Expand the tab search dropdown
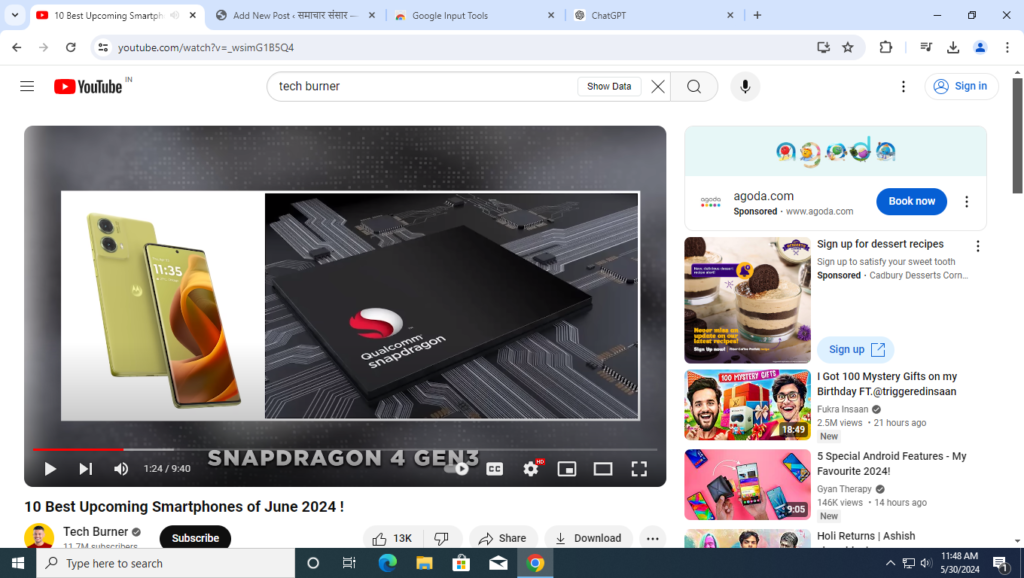This screenshot has height=578, width=1024. (14, 15)
